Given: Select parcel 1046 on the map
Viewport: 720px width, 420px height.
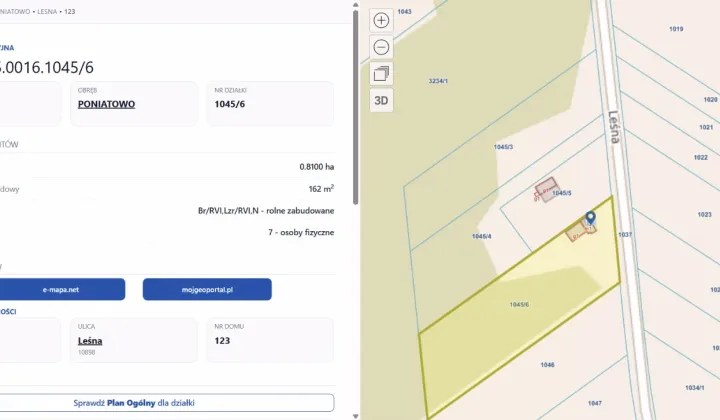Looking at the screenshot, I should (547, 365).
